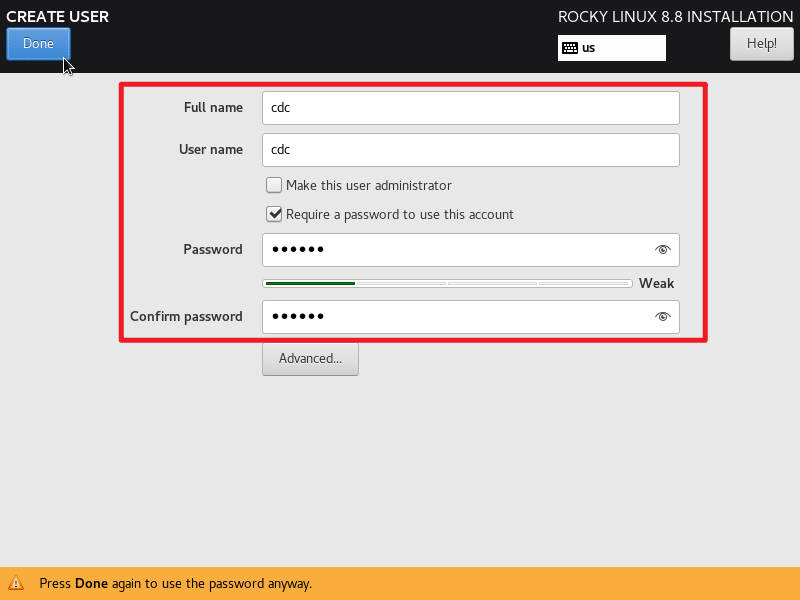Click the CREATE USER title
The image size is (800, 600).
(x=57, y=16)
